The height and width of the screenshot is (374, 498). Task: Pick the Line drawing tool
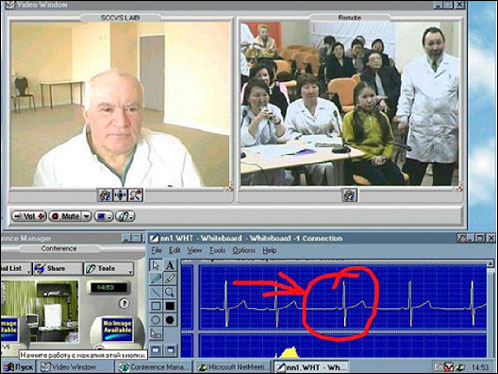(x=156, y=292)
